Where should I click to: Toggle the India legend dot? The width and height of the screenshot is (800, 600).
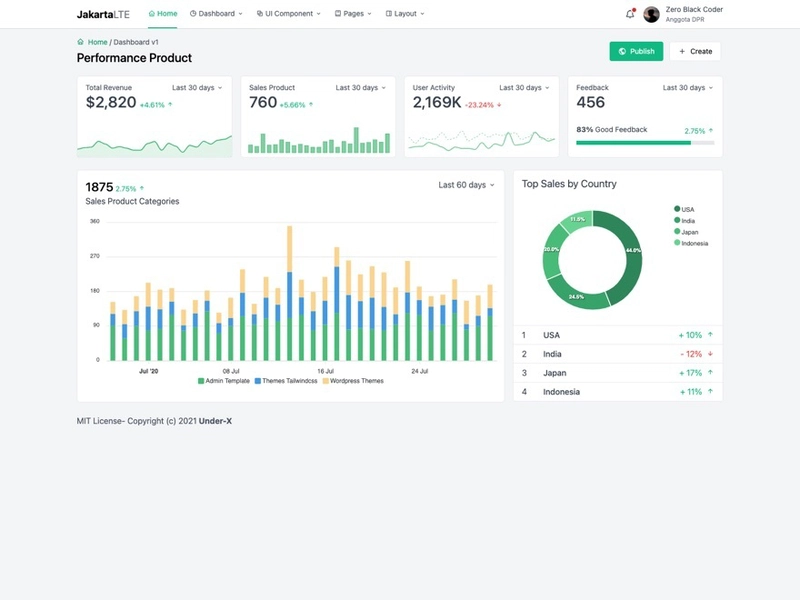click(677, 220)
